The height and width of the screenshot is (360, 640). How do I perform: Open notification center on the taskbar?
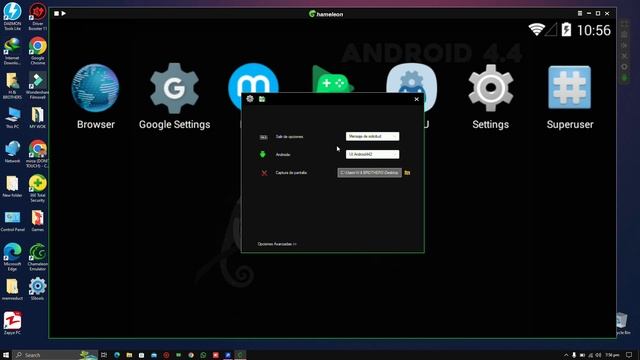(629, 355)
